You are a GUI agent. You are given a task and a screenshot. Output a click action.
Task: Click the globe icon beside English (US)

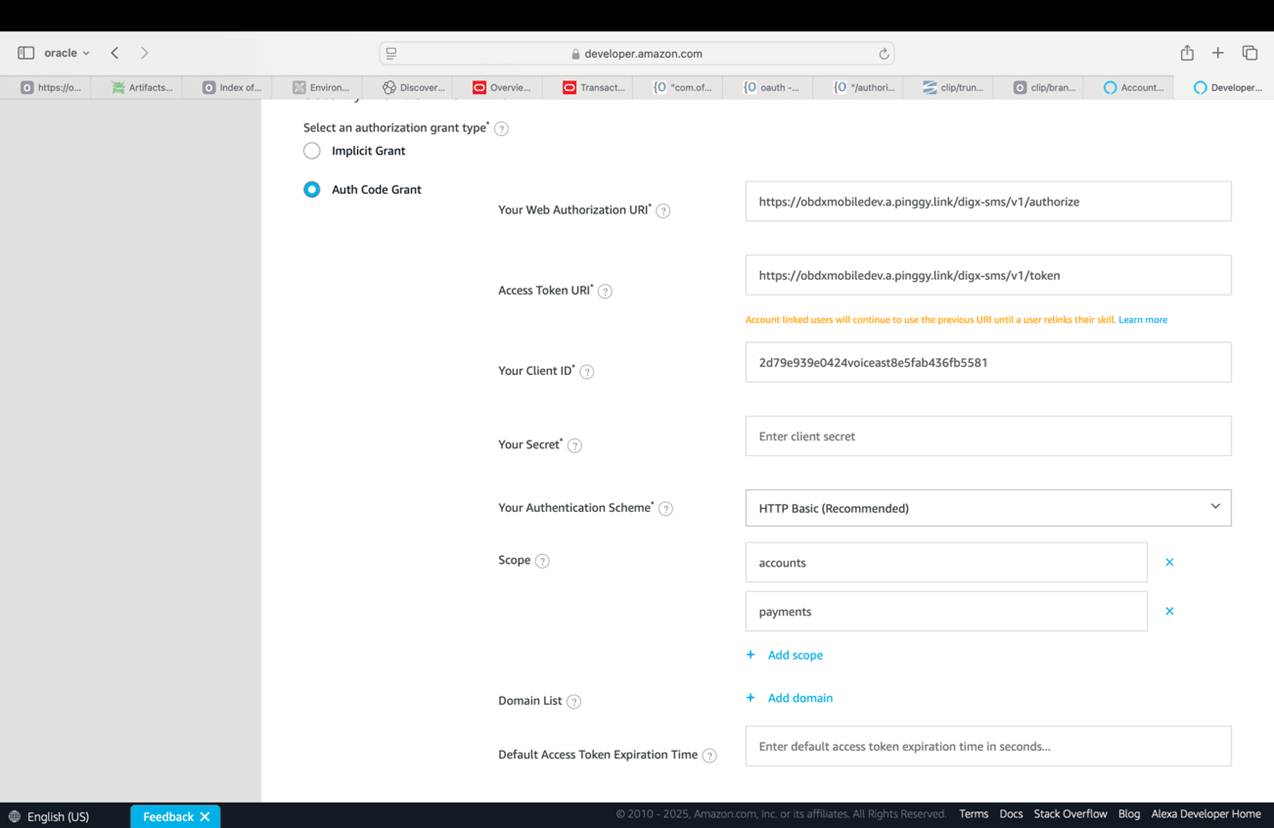coord(14,817)
